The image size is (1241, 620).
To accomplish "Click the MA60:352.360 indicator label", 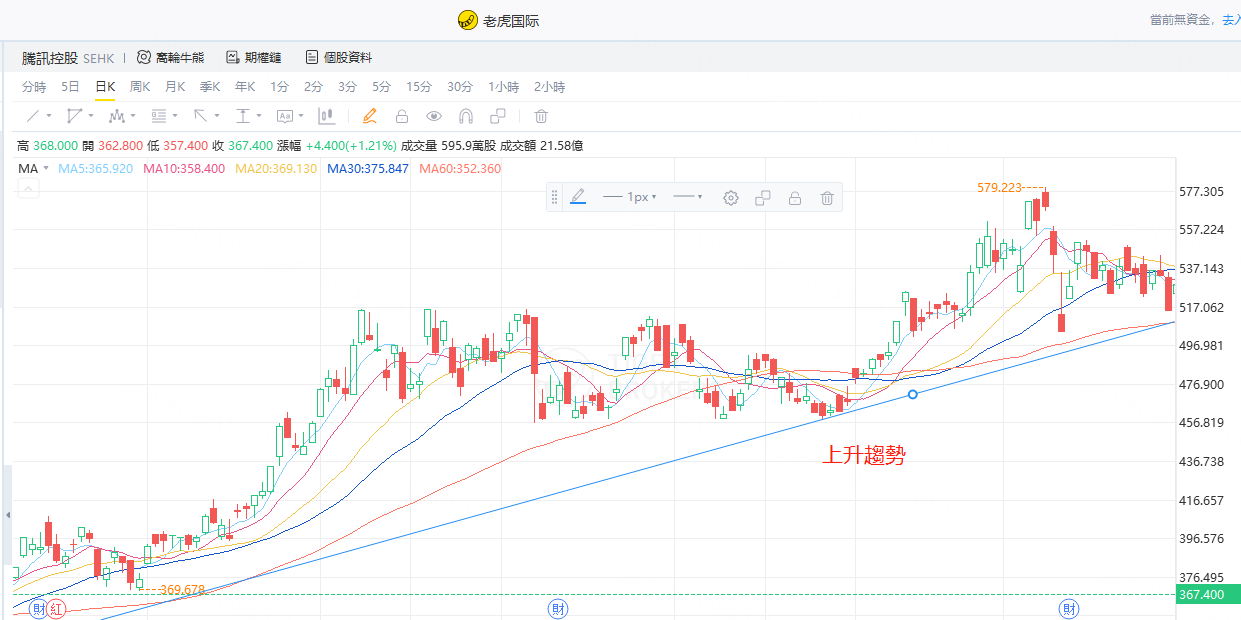I will coord(460,169).
